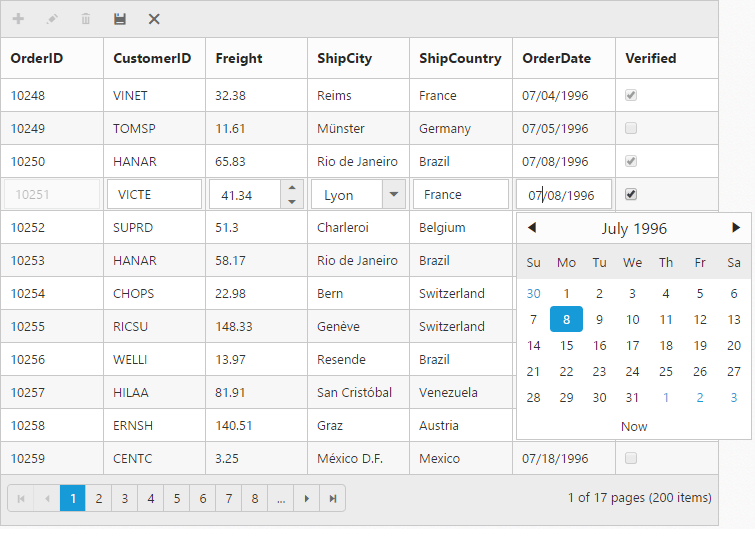This screenshot has height=534, width=755.
Task: Select the México D.F. cell
Action: tap(358, 458)
